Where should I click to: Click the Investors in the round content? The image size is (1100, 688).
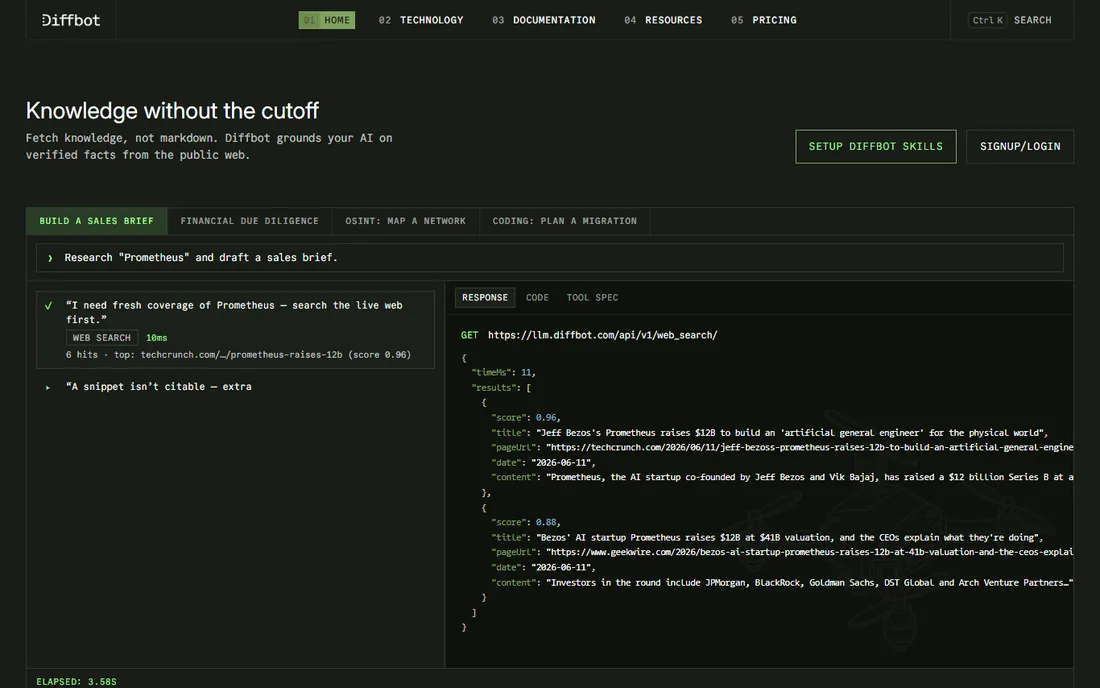coord(810,583)
